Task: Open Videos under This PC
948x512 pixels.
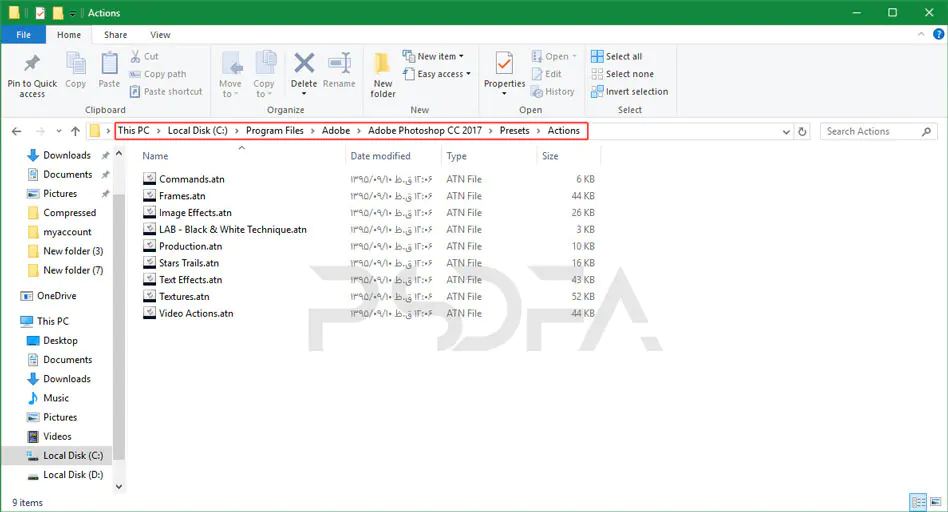Action: pyautogui.click(x=57, y=436)
